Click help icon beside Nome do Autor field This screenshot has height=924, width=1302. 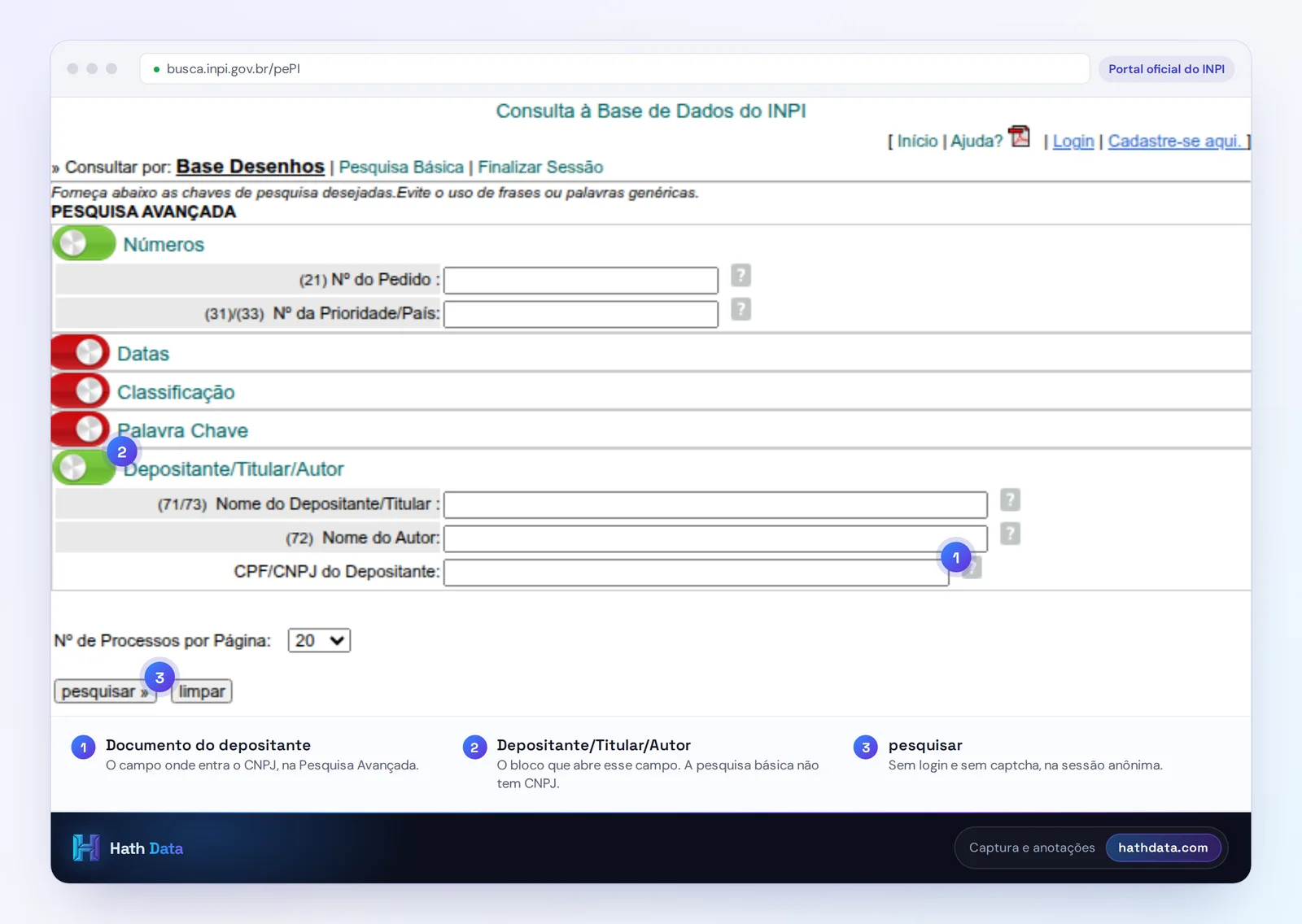tap(1010, 534)
